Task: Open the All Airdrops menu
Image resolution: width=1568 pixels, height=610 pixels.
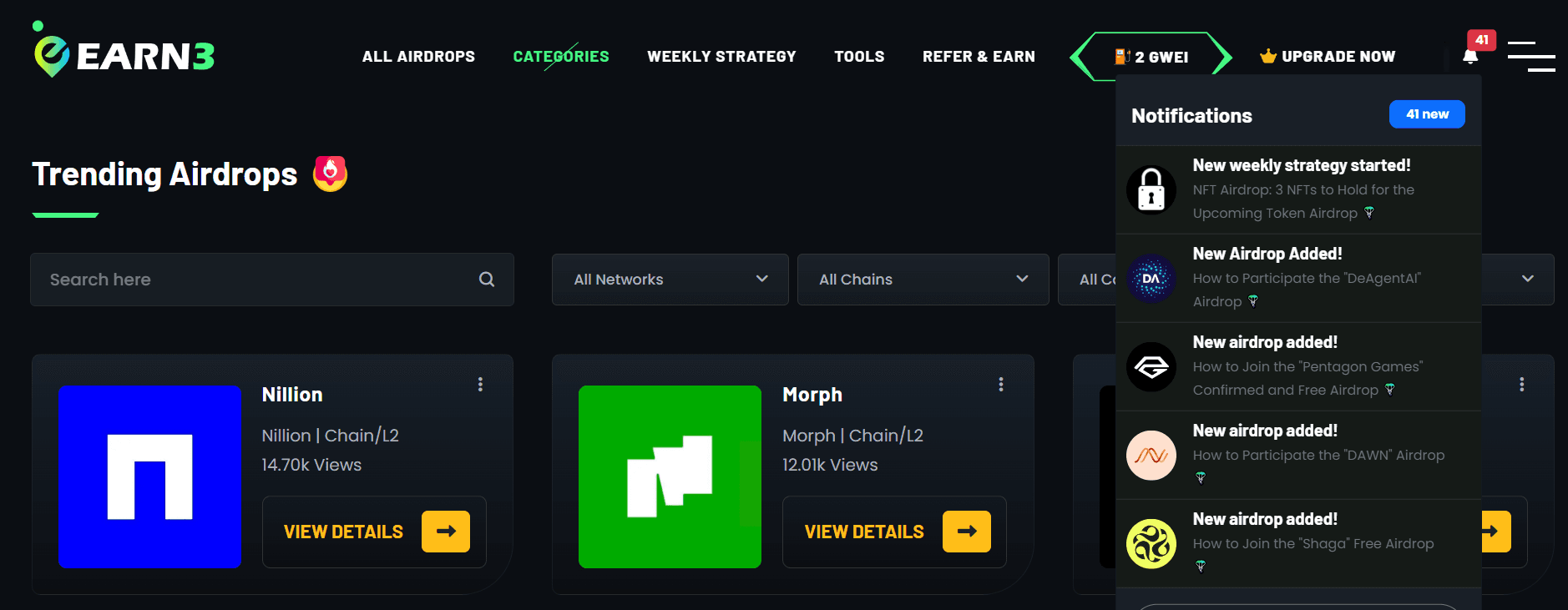Action: pos(418,57)
